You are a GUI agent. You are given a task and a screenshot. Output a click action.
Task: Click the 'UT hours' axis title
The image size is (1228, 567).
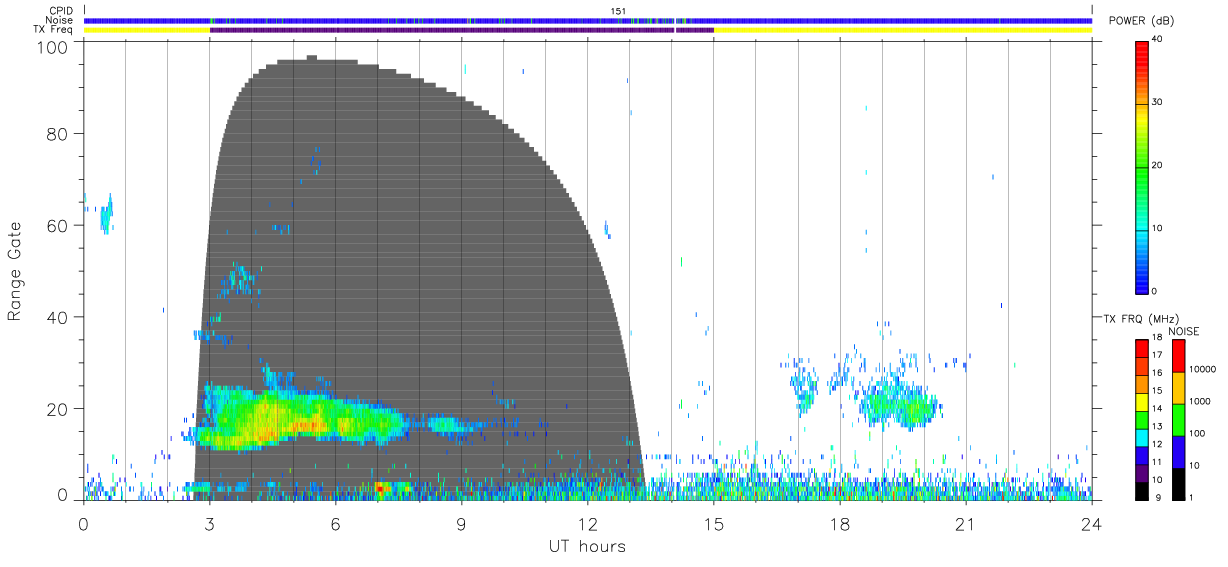587,546
